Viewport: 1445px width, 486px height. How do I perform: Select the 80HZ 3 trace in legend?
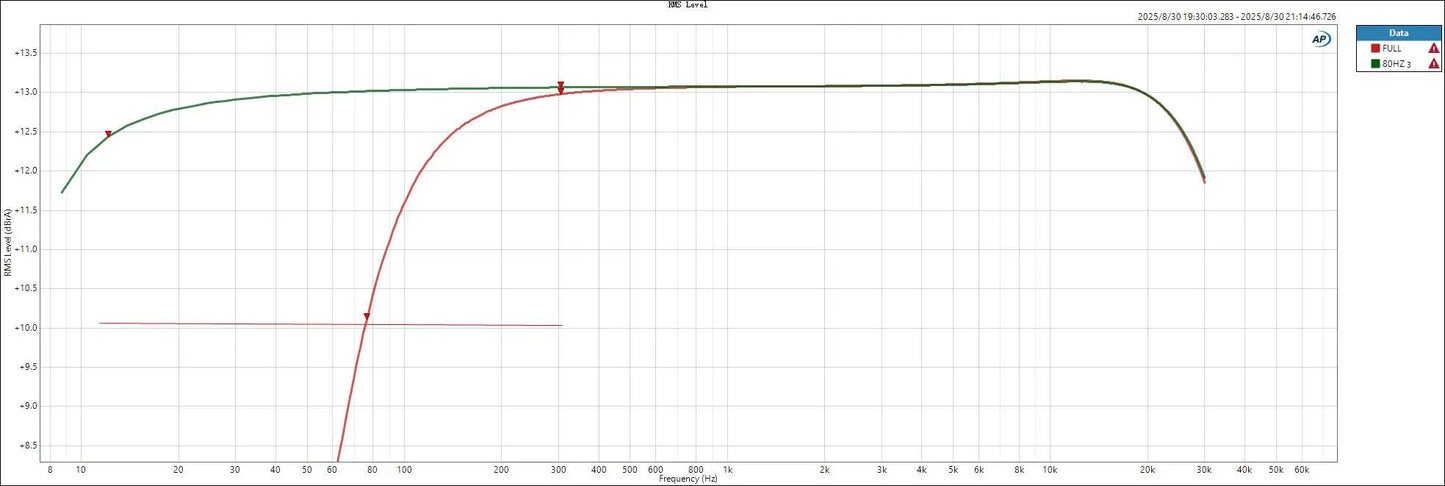pos(1396,63)
